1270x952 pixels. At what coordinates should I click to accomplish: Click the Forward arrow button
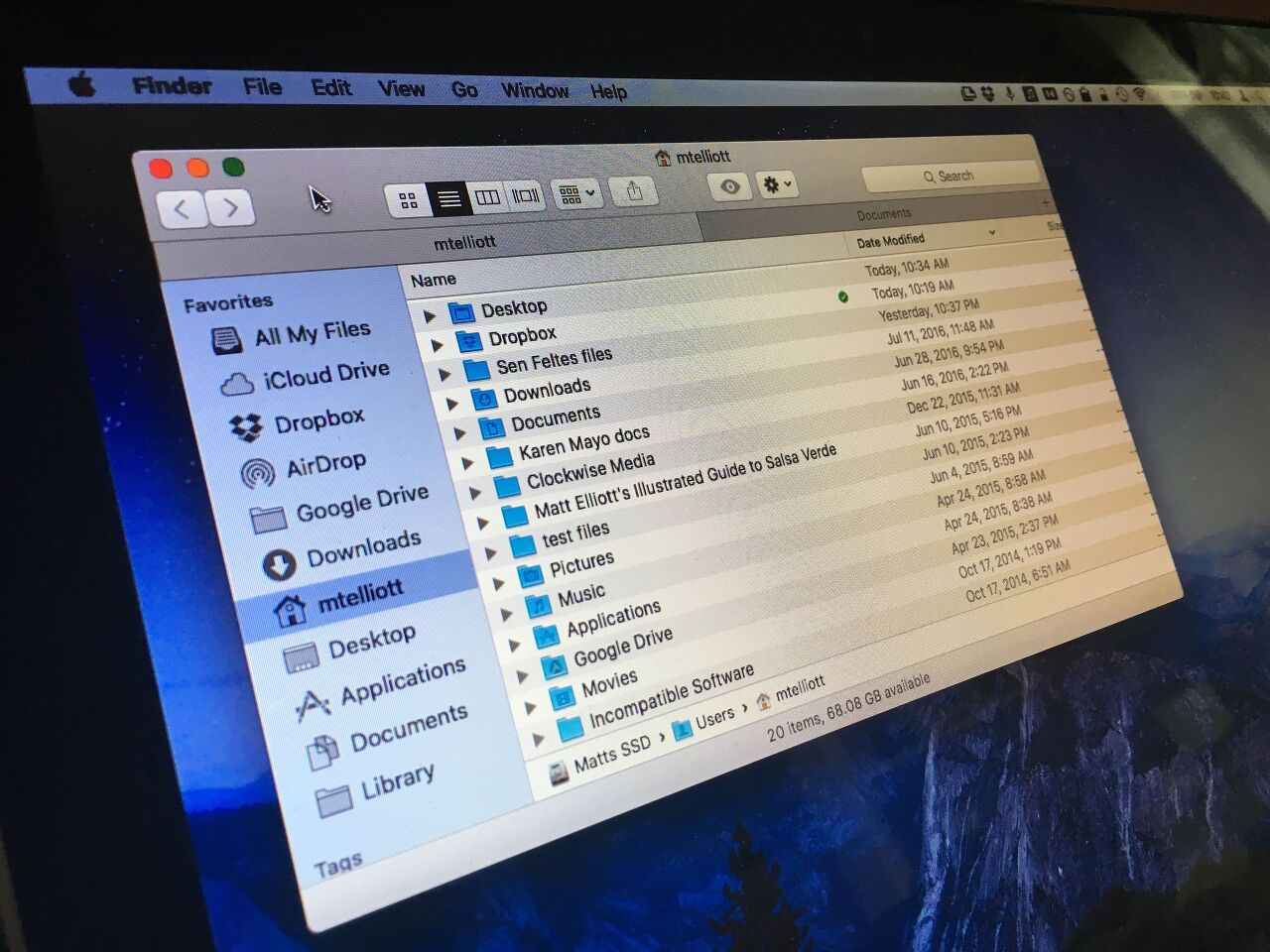tap(230, 207)
